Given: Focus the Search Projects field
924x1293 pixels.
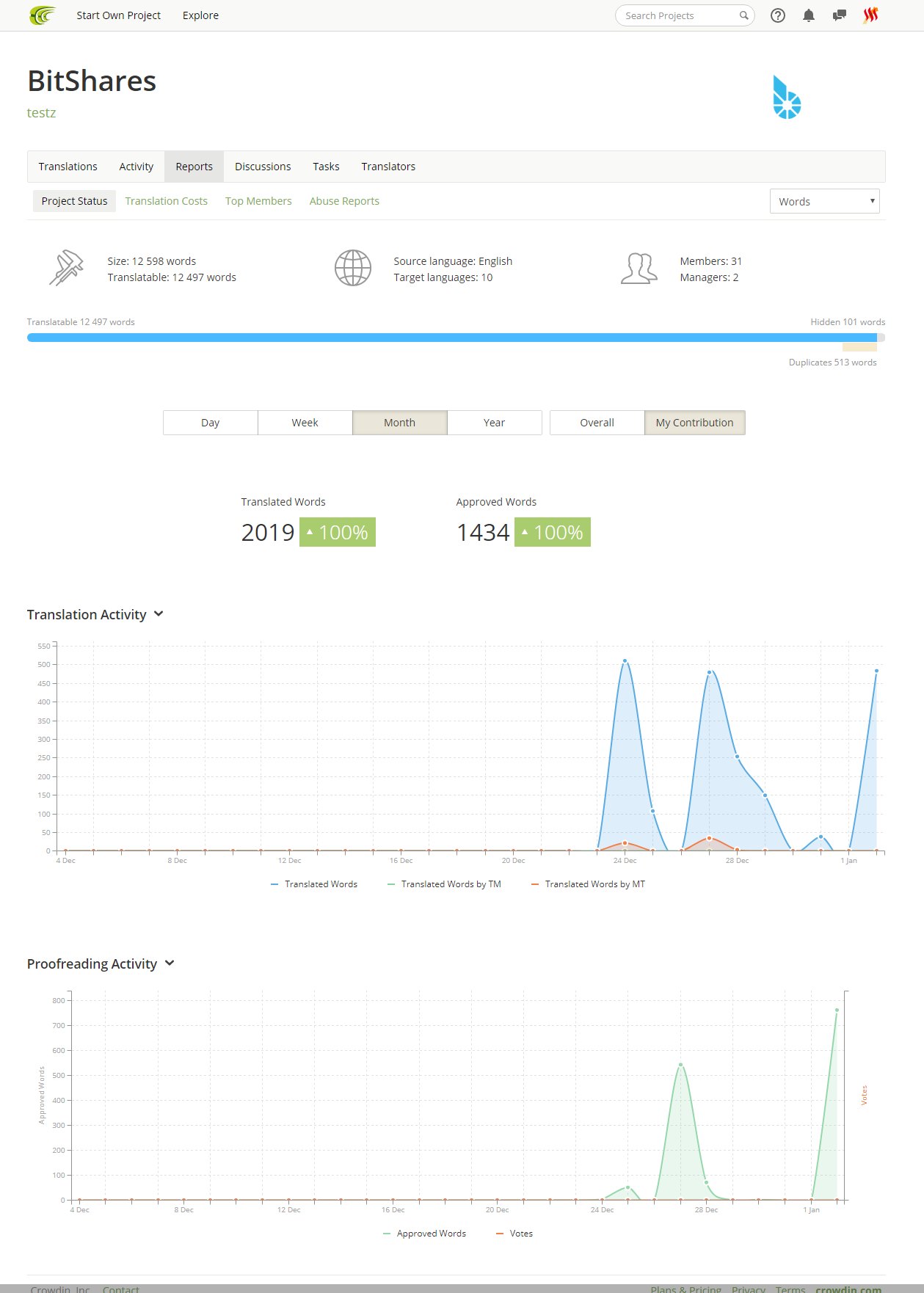Looking at the screenshot, I should [x=685, y=15].
